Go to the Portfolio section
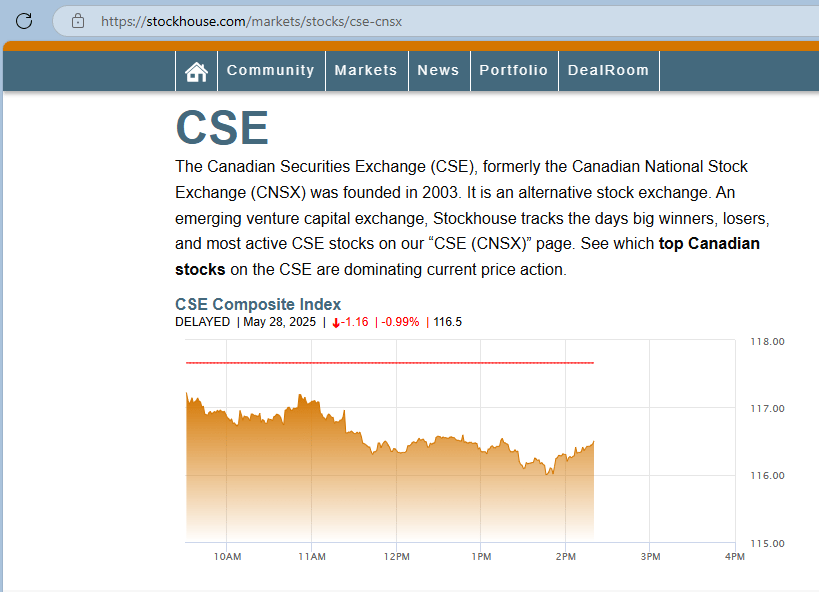 (x=513, y=70)
